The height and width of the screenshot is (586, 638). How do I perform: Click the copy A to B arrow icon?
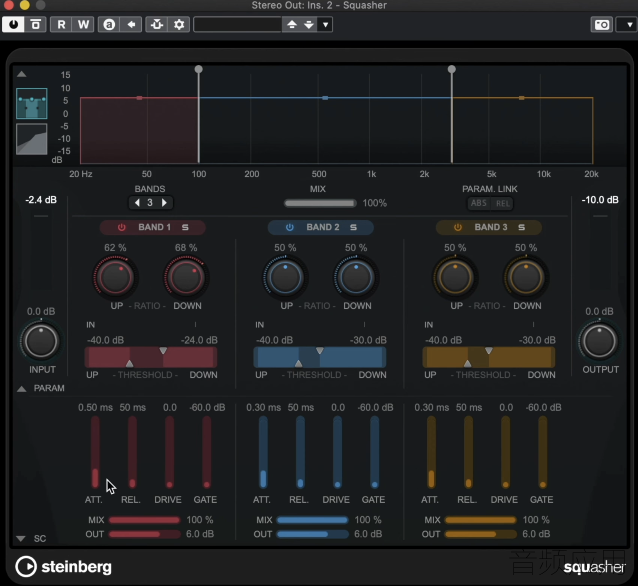pyautogui.click(x=131, y=25)
